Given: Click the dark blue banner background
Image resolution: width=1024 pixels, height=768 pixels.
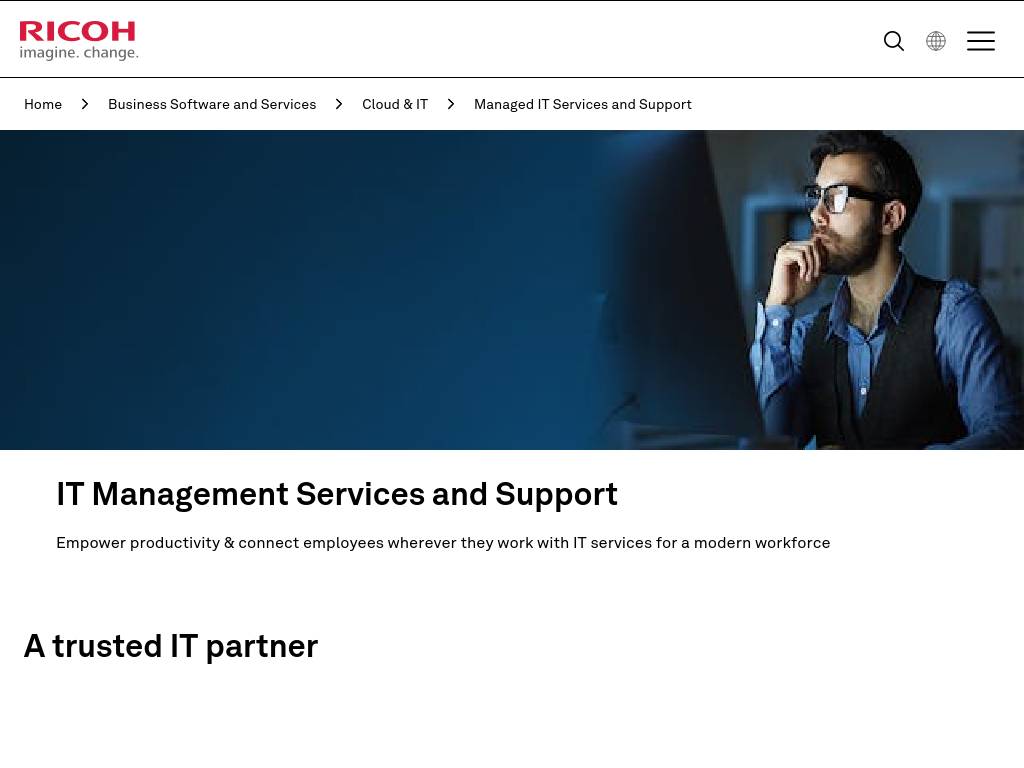Looking at the screenshot, I should click(294, 287).
